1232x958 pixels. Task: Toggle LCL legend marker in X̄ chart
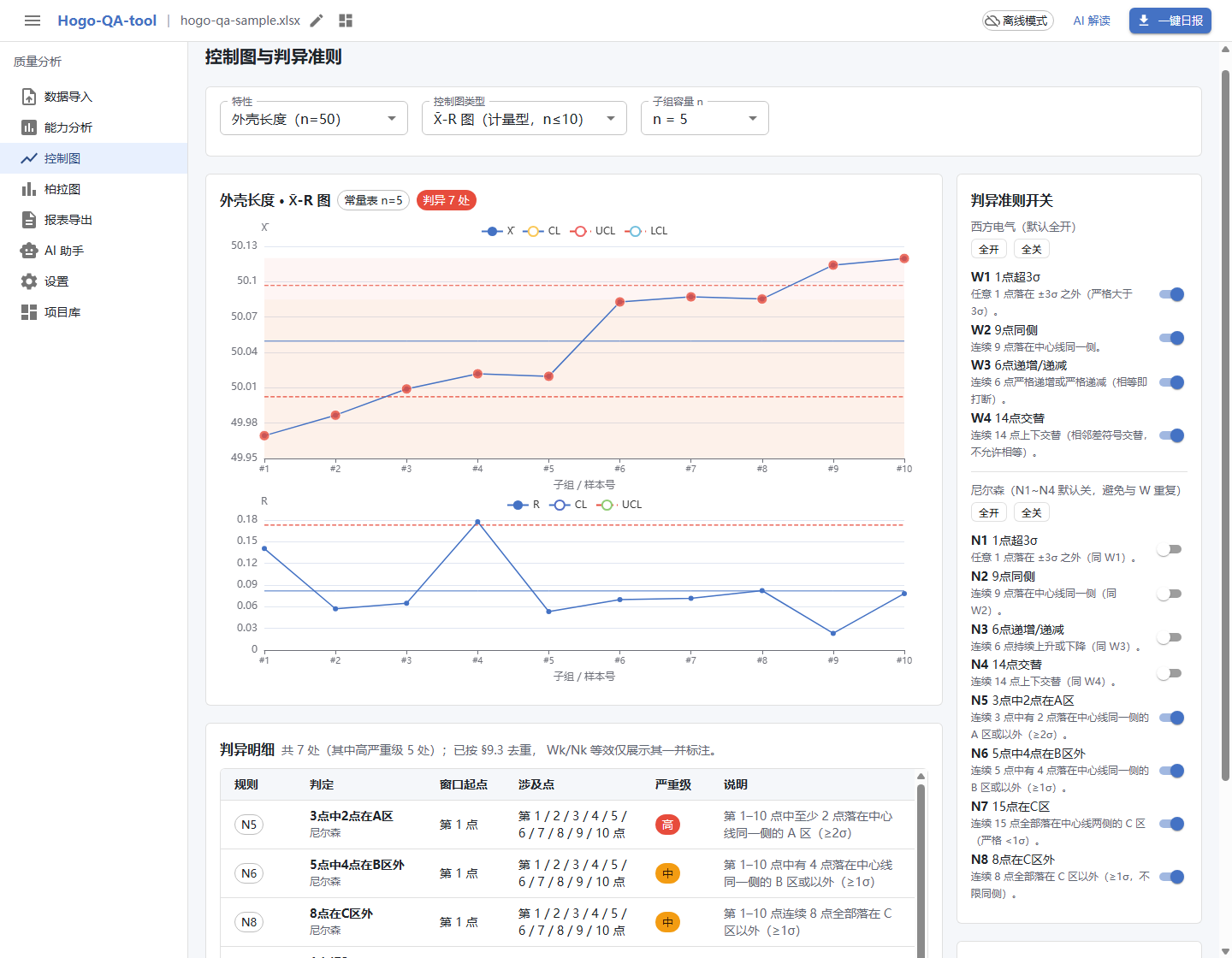pos(635,231)
